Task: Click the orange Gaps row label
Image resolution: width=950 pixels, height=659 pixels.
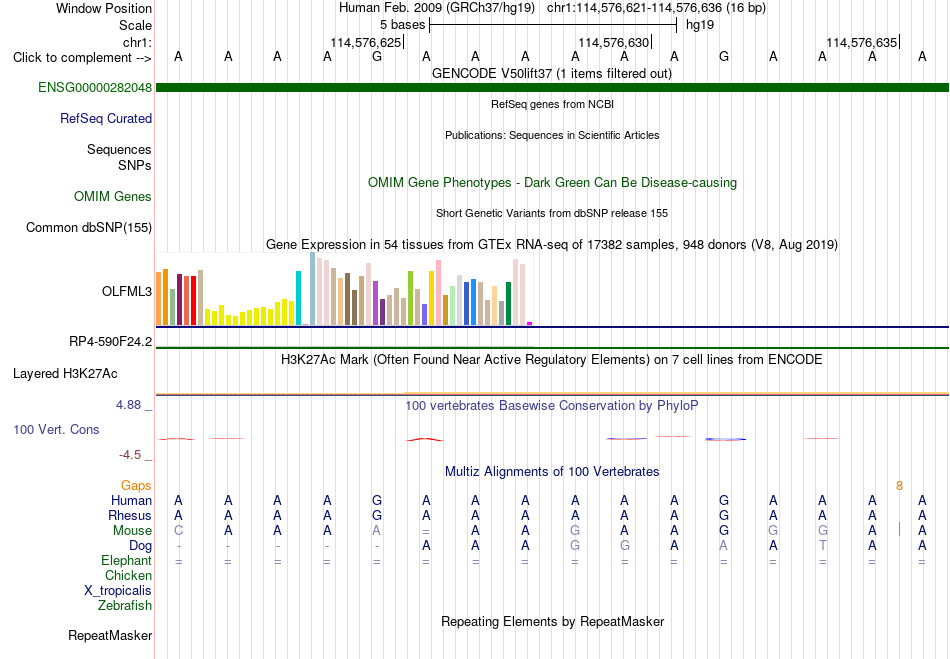Action: tap(136, 486)
